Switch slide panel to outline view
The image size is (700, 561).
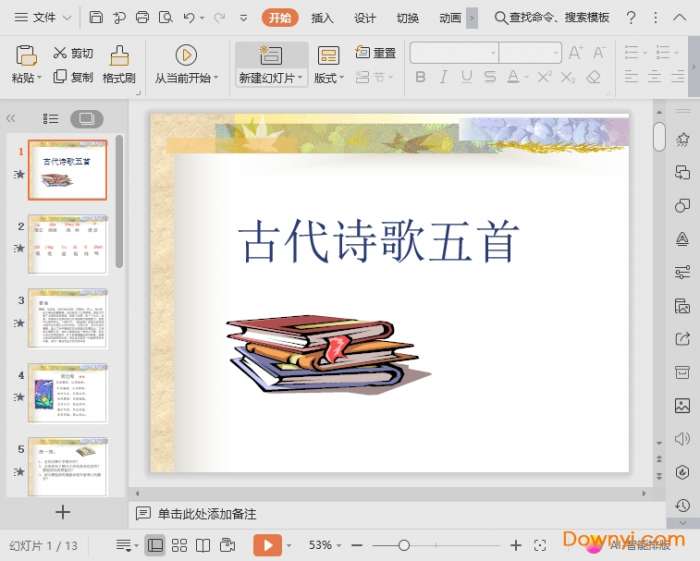pyautogui.click(x=50, y=119)
